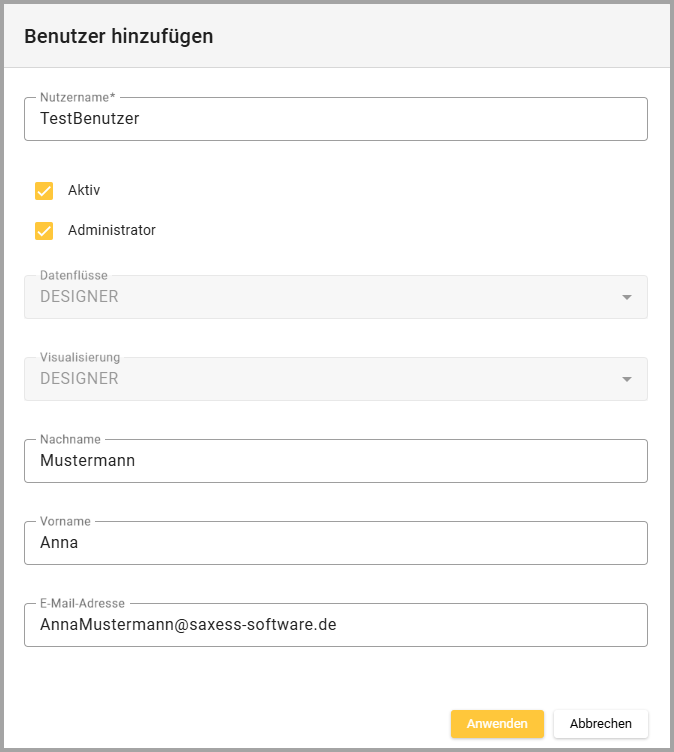
Task: Click into the E-Mail-Adresse input field
Action: 335,625
